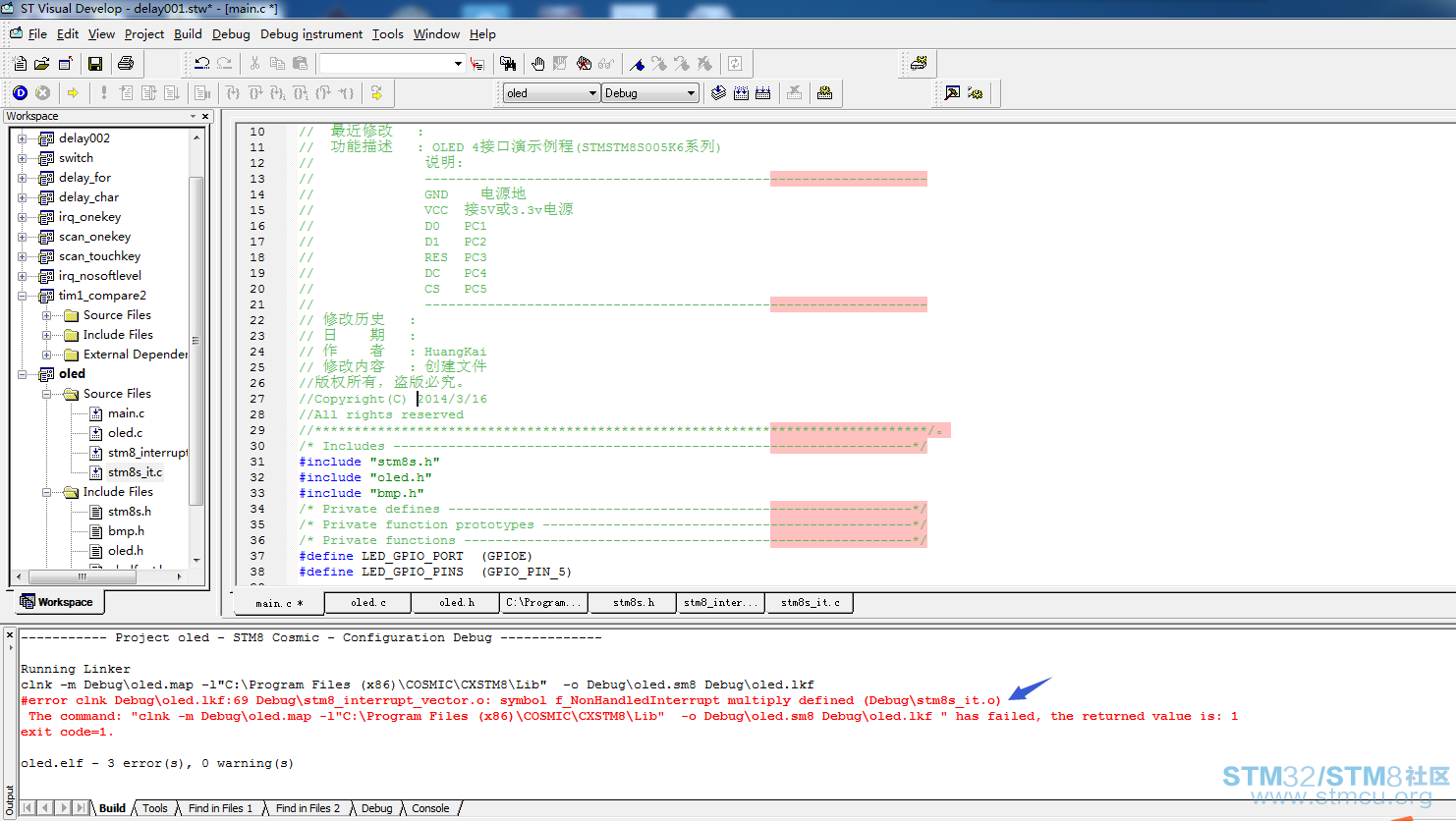Switch to the oled.c editor tab

pos(367,603)
